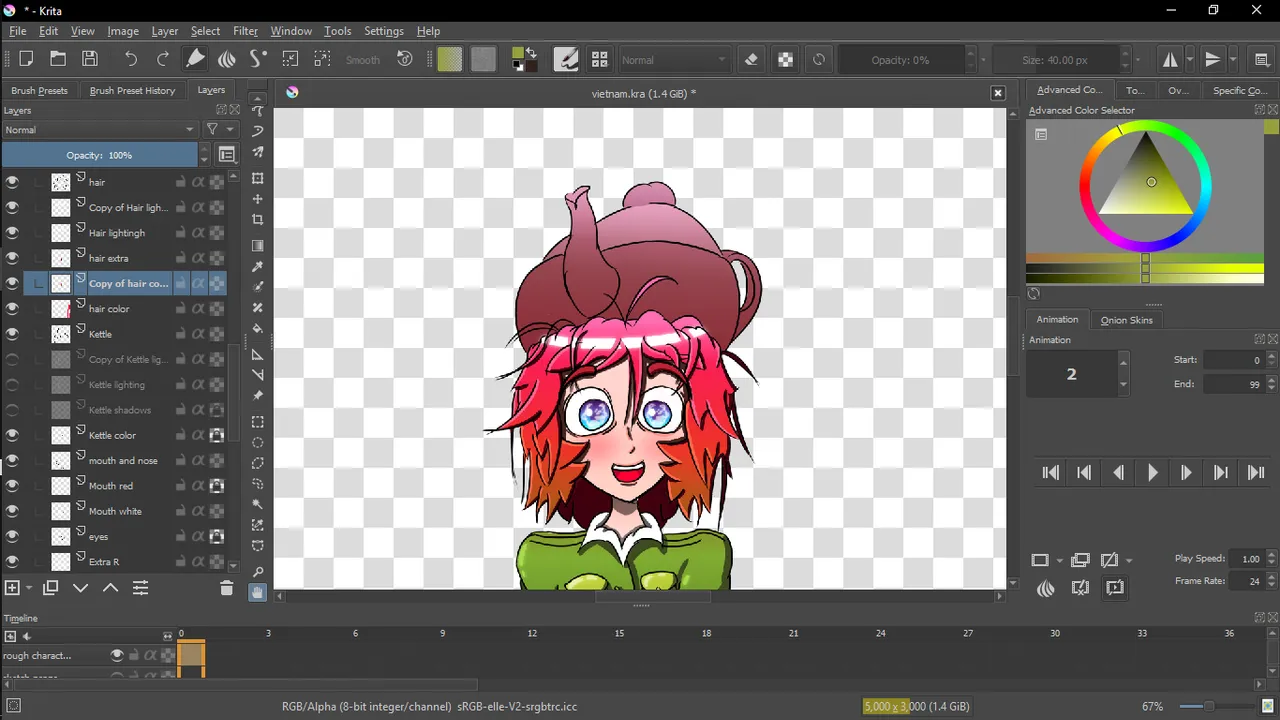Move the layer down

pos(81,588)
